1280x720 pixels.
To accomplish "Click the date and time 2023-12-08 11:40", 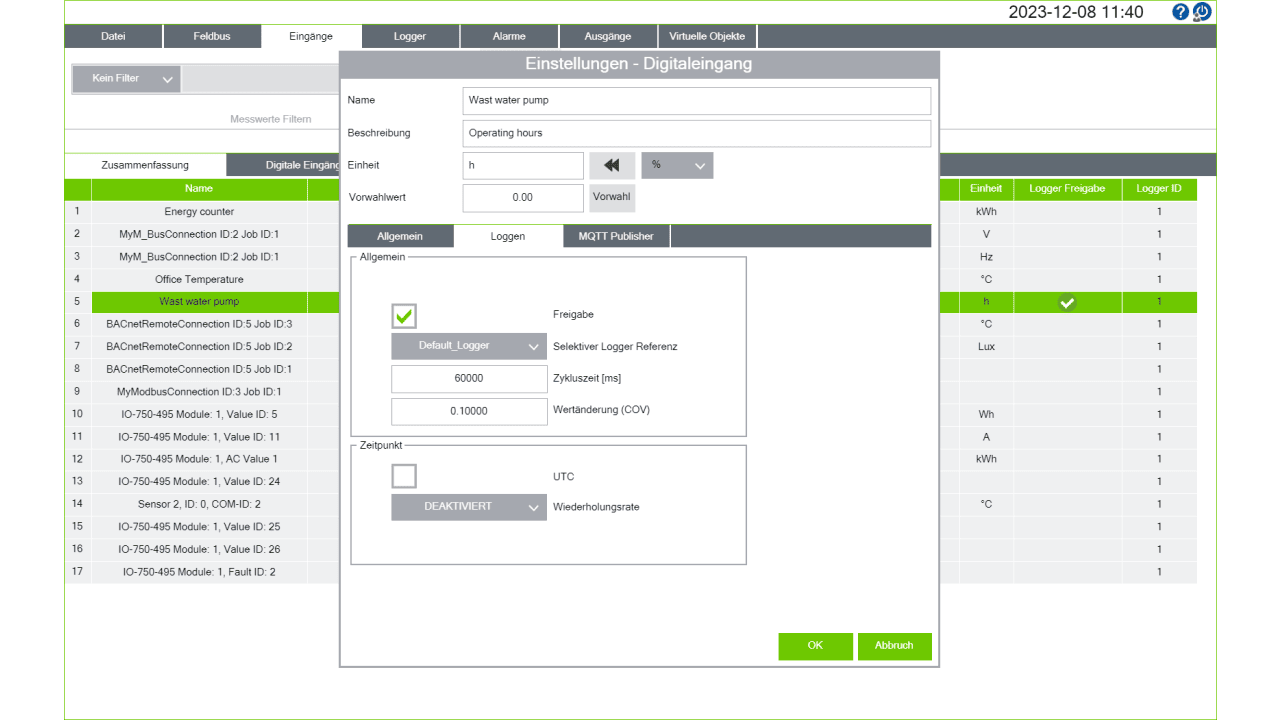I will point(1075,12).
